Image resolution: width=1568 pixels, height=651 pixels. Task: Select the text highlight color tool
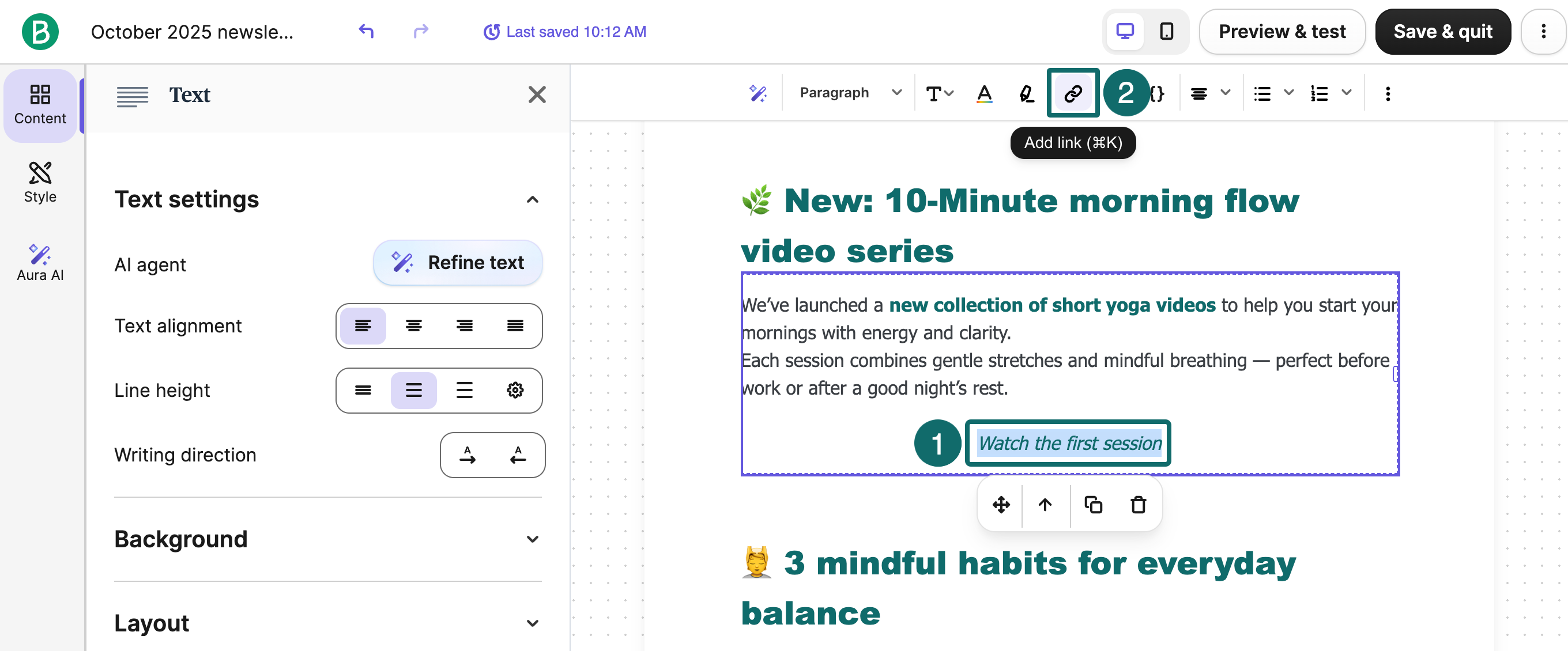click(1026, 93)
